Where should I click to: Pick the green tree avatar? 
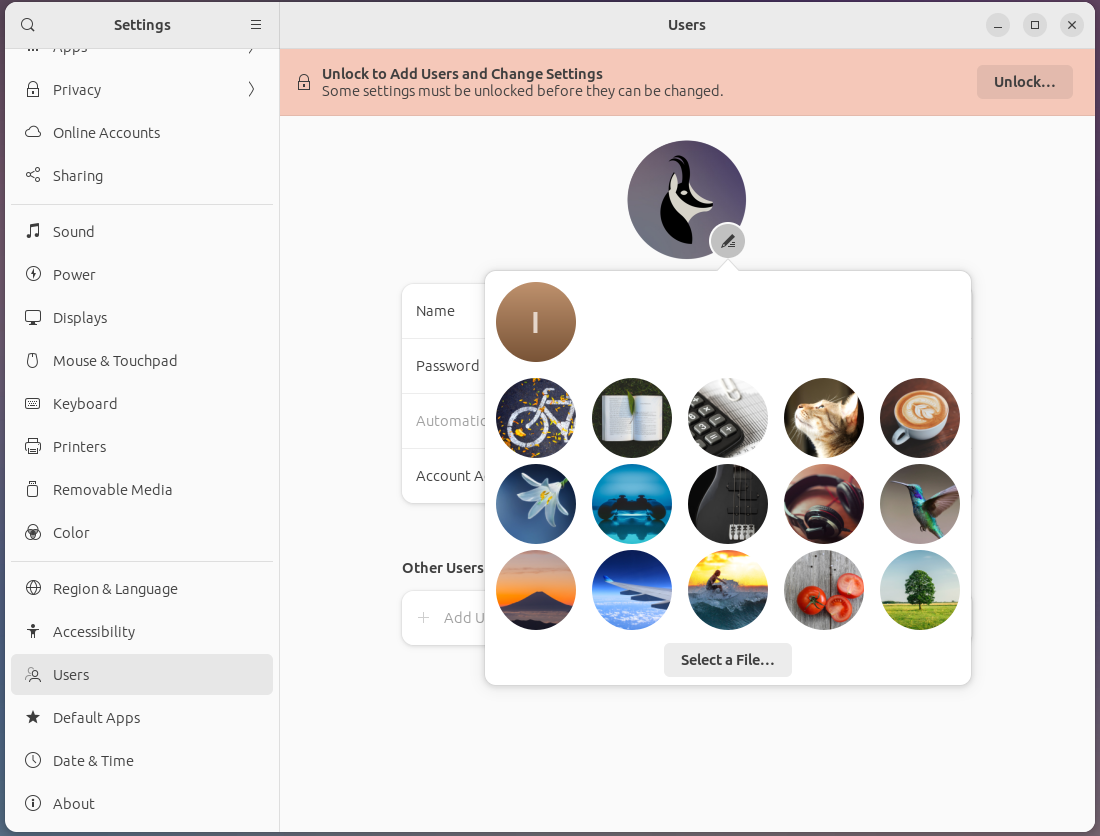point(920,590)
